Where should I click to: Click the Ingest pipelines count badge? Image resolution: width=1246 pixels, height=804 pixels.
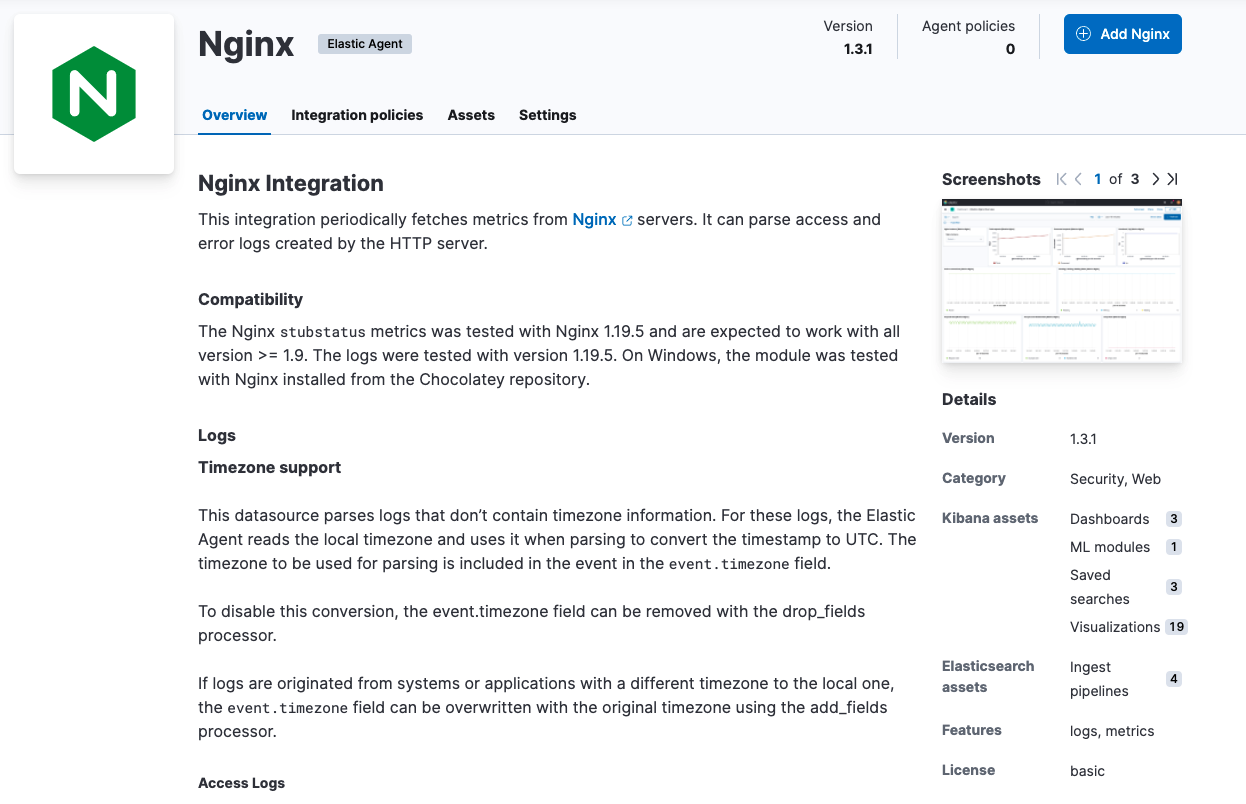1172,678
